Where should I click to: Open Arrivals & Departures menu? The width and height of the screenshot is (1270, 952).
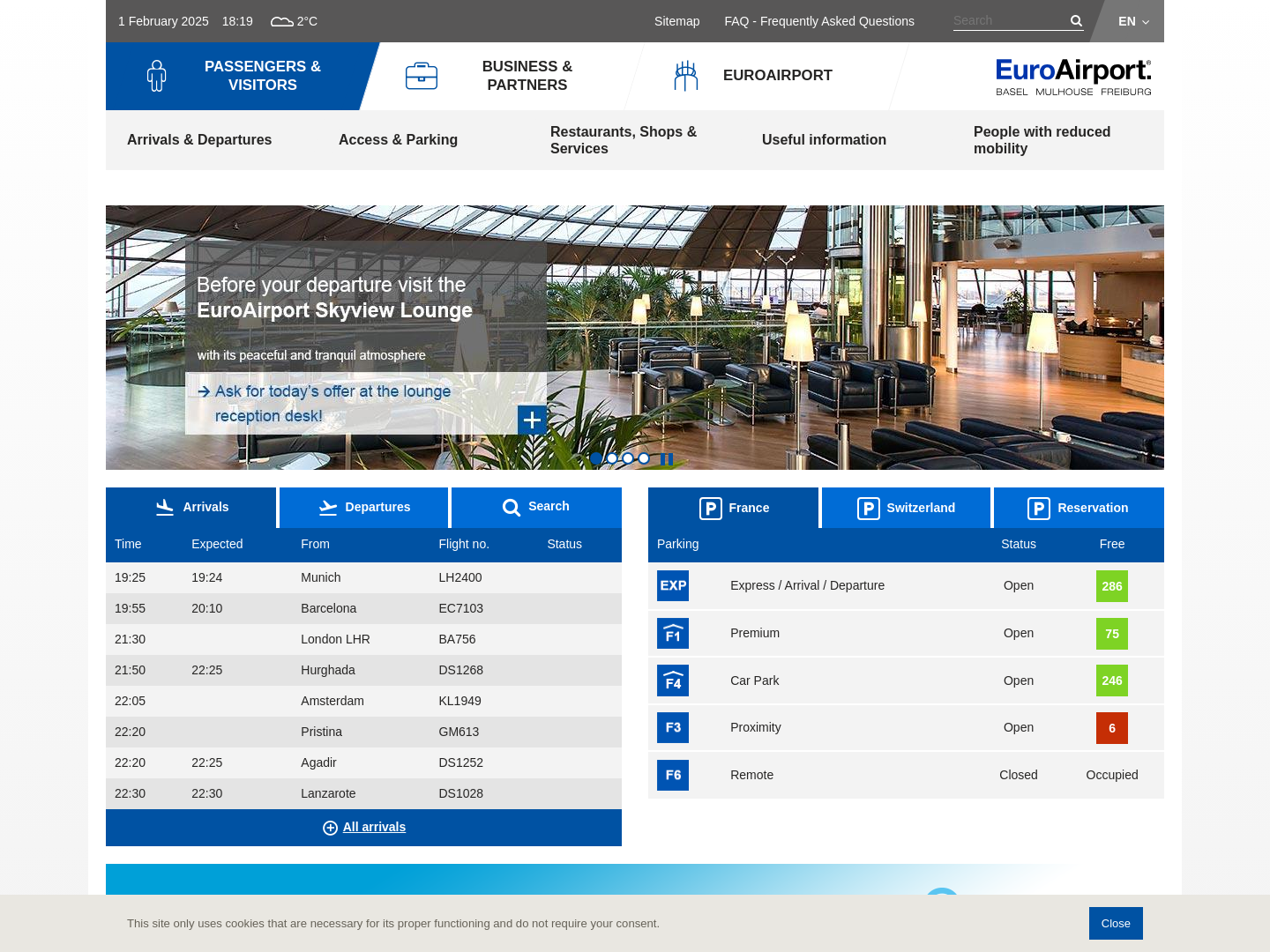point(199,139)
